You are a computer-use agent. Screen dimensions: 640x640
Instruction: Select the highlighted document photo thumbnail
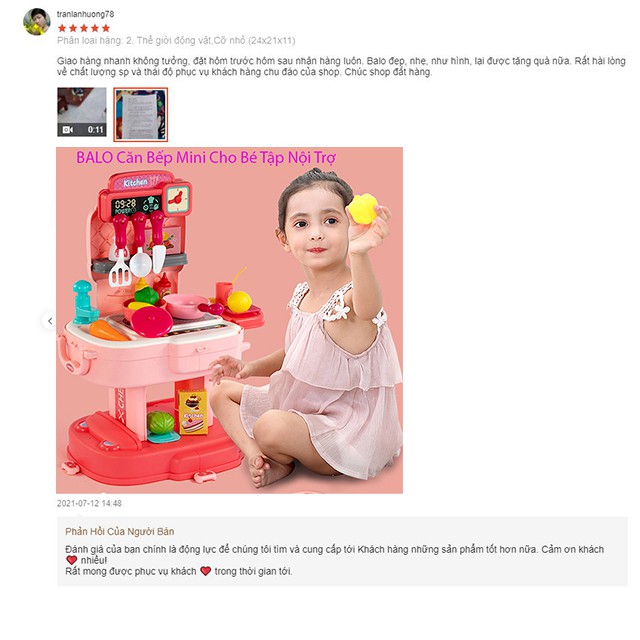[140, 115]
